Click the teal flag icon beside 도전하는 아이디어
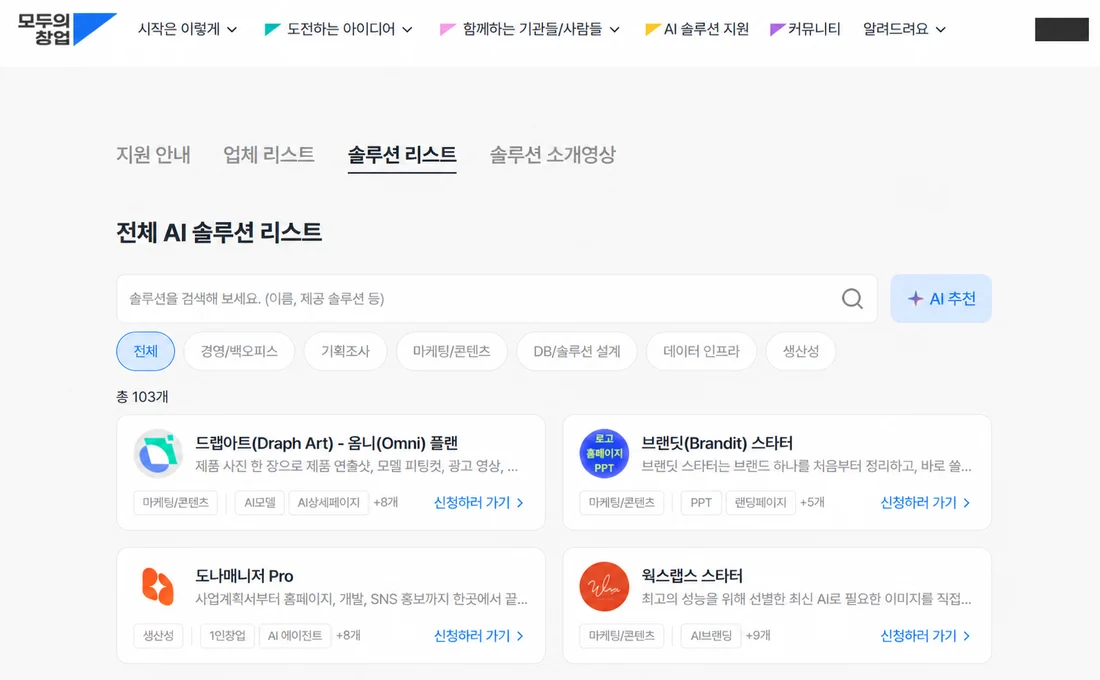Image resolution: width=1100 pixels, height=680 pixels. tap(272, 29)
